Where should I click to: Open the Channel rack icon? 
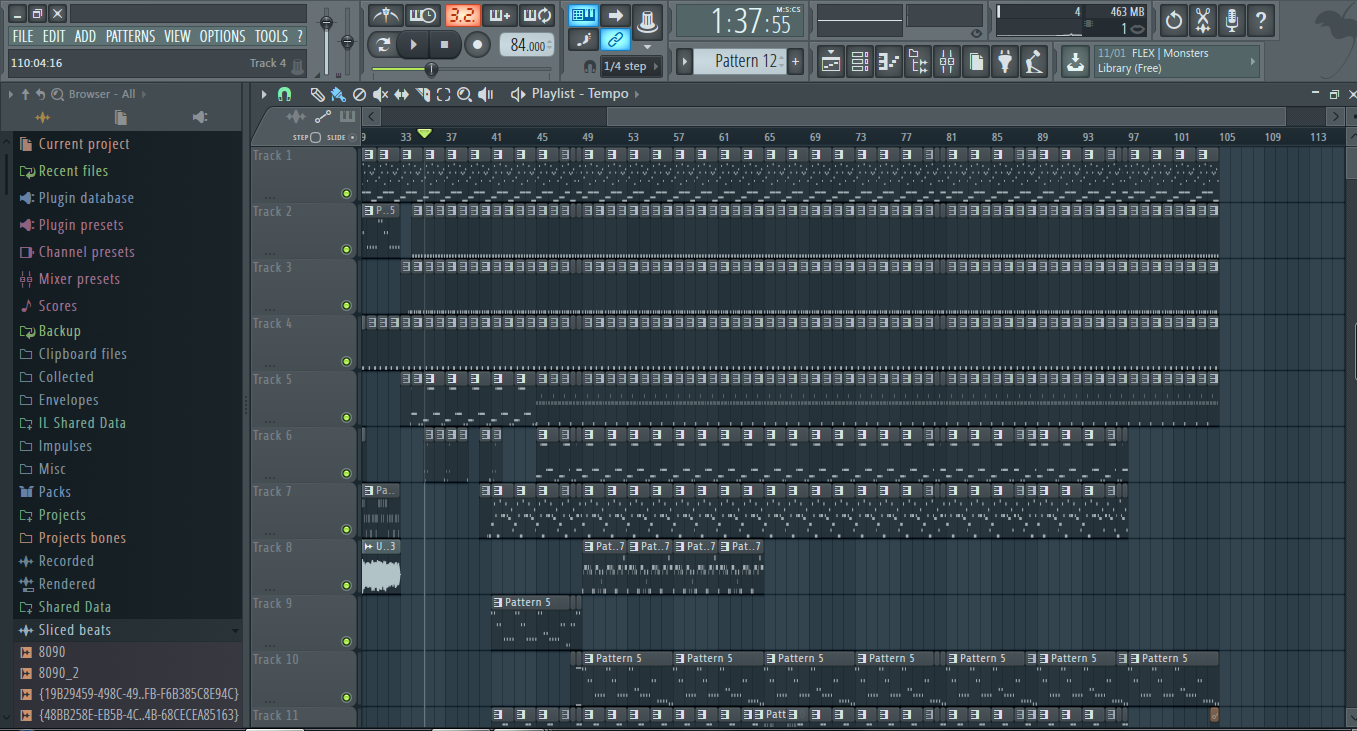pyautogui.click(x=859, y=62)
